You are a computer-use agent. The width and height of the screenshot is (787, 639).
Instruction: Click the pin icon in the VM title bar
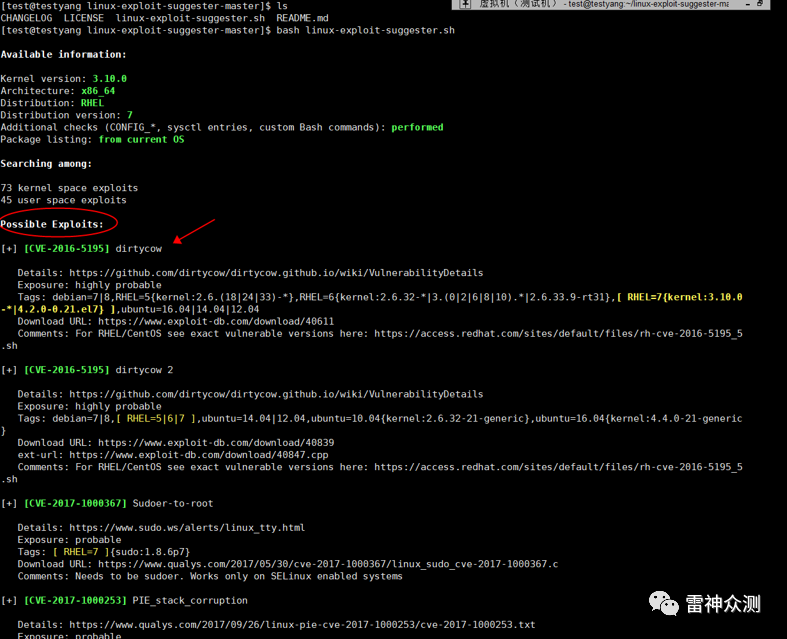[x=466, y=4]
